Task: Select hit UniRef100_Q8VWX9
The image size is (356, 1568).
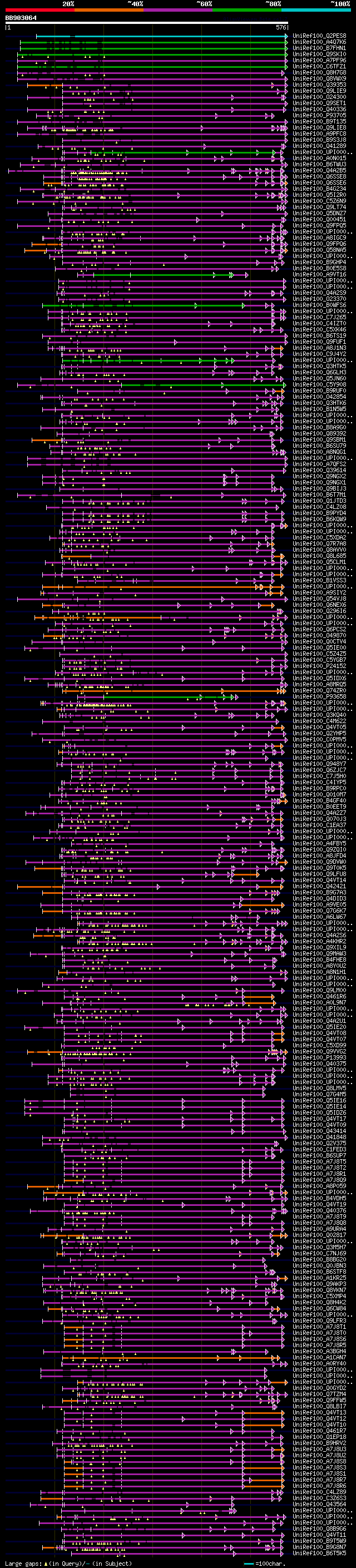Action: (x=319, y=79)
